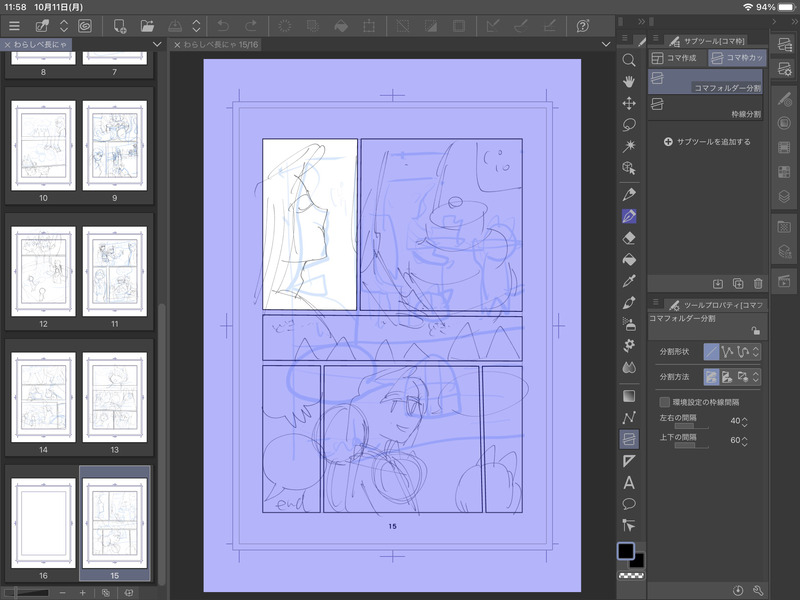Open the Layer palette icon

click(x=784, y=196)
